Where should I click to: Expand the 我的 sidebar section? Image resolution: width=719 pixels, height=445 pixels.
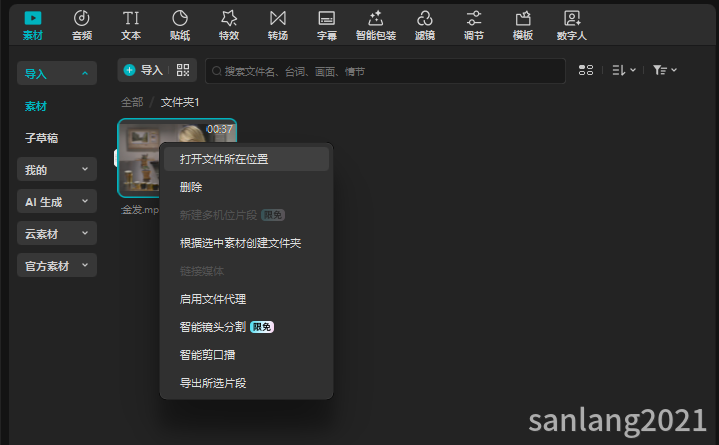pyautogui.click(x=57, y=170)
